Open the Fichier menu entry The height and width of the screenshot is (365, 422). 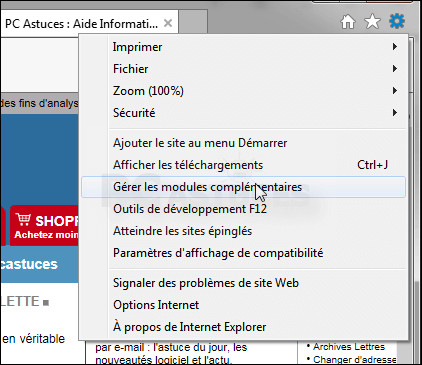coord(243,69)
